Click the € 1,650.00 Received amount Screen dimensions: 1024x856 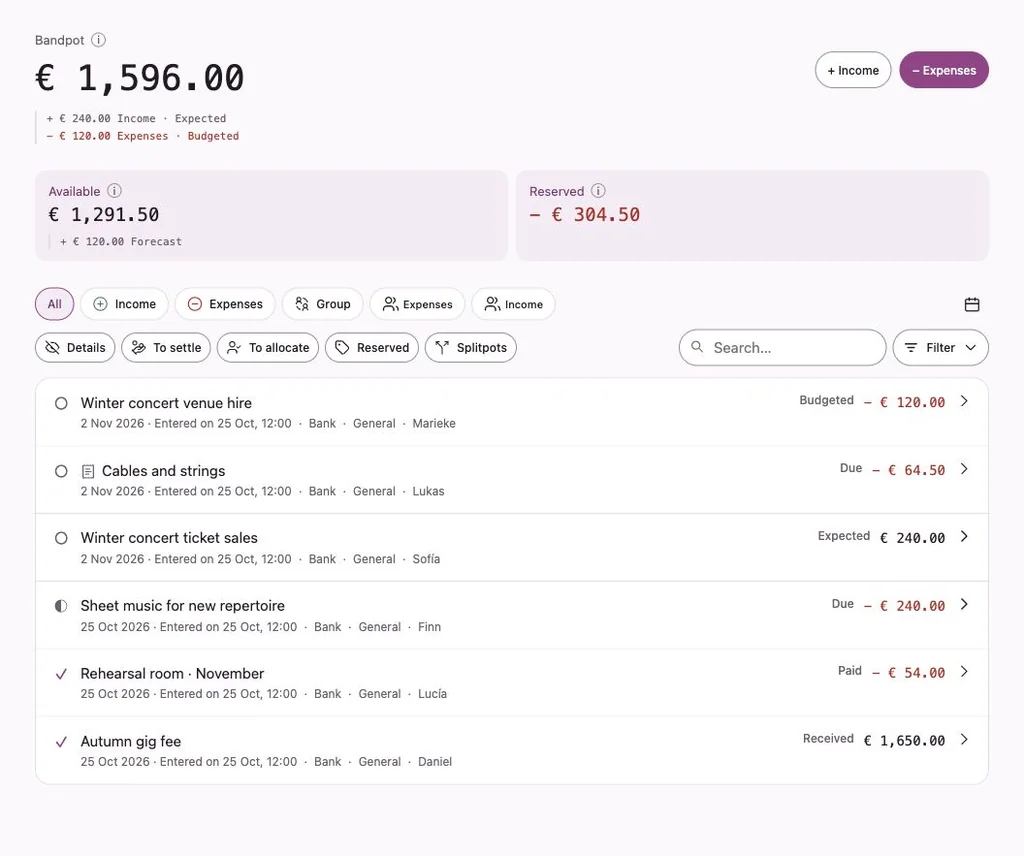pos(904,740)
